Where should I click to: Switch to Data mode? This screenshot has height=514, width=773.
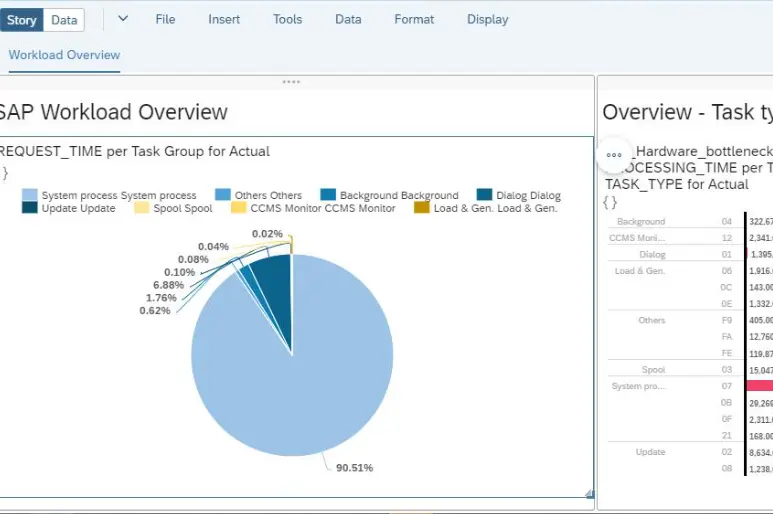[64, 20]
